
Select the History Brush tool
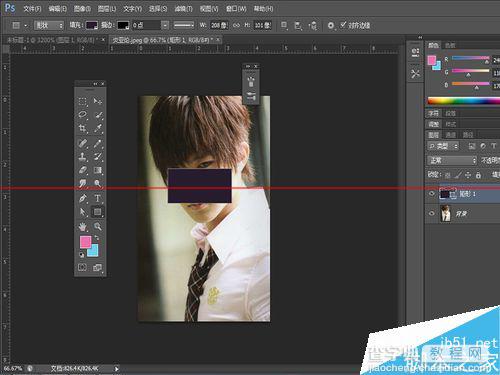coord(97,157)
